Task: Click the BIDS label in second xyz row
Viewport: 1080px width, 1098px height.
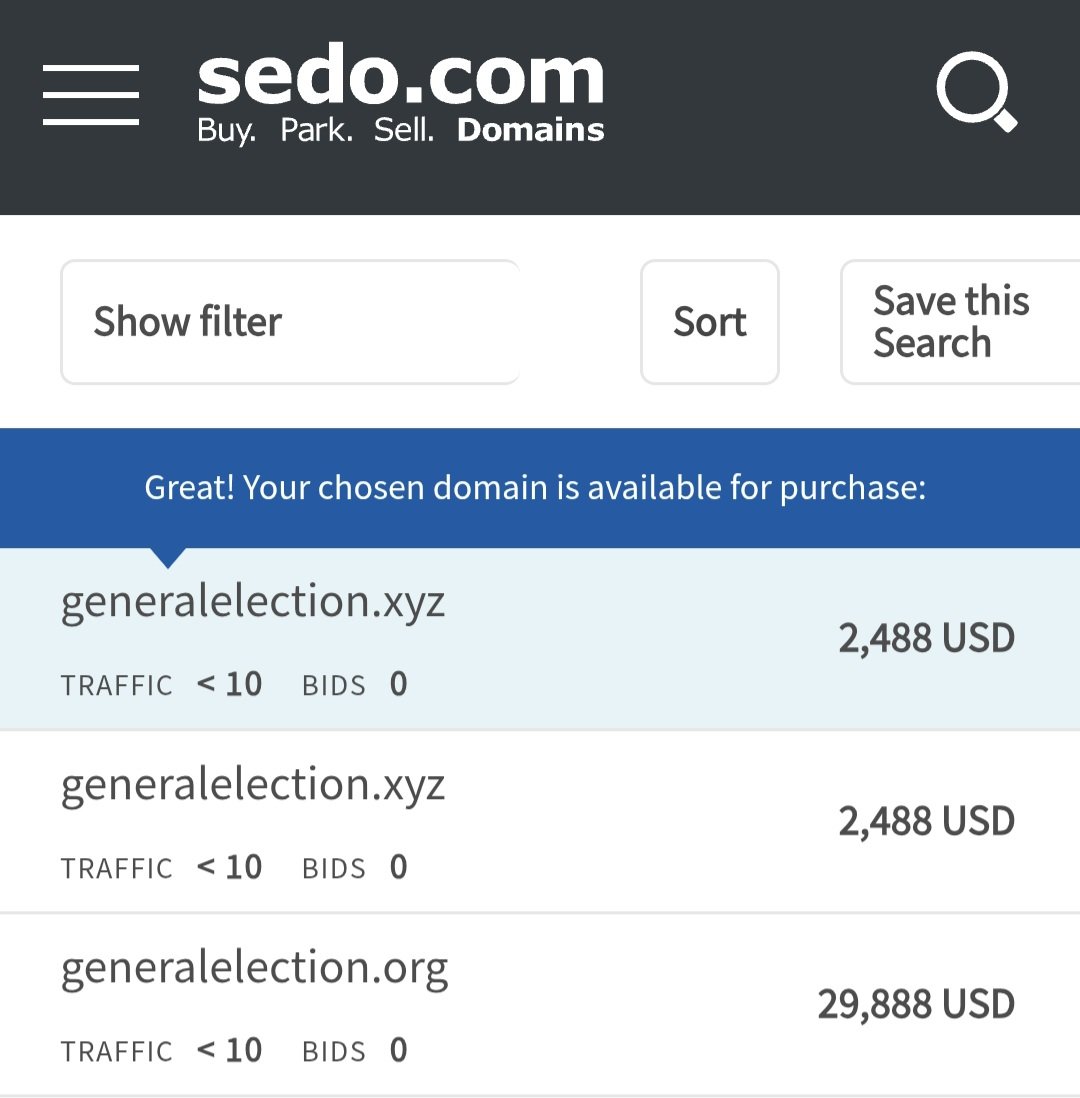Action: [x=333, y=868]
